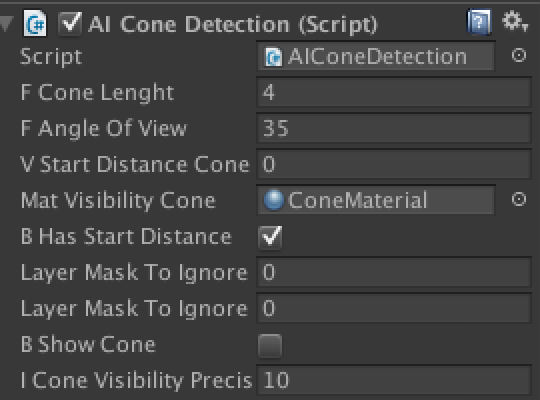Screen dimensions: 540x400
Task: Open object picker for Script field
Action: click(519, 55)
